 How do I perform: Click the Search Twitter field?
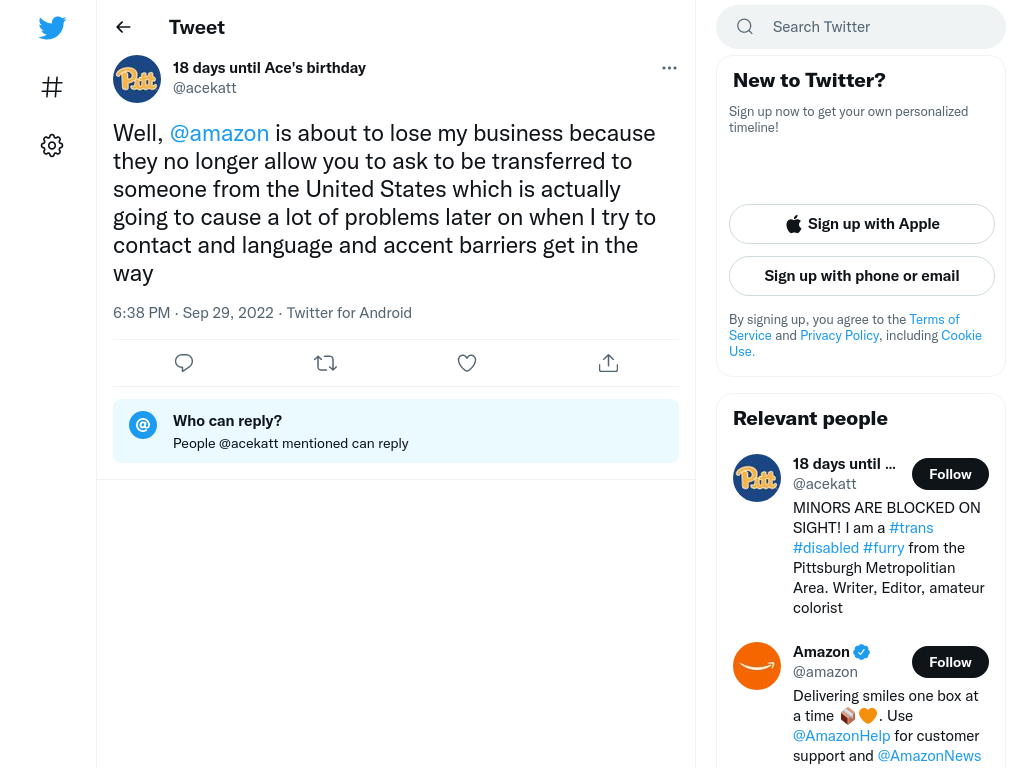861,27
